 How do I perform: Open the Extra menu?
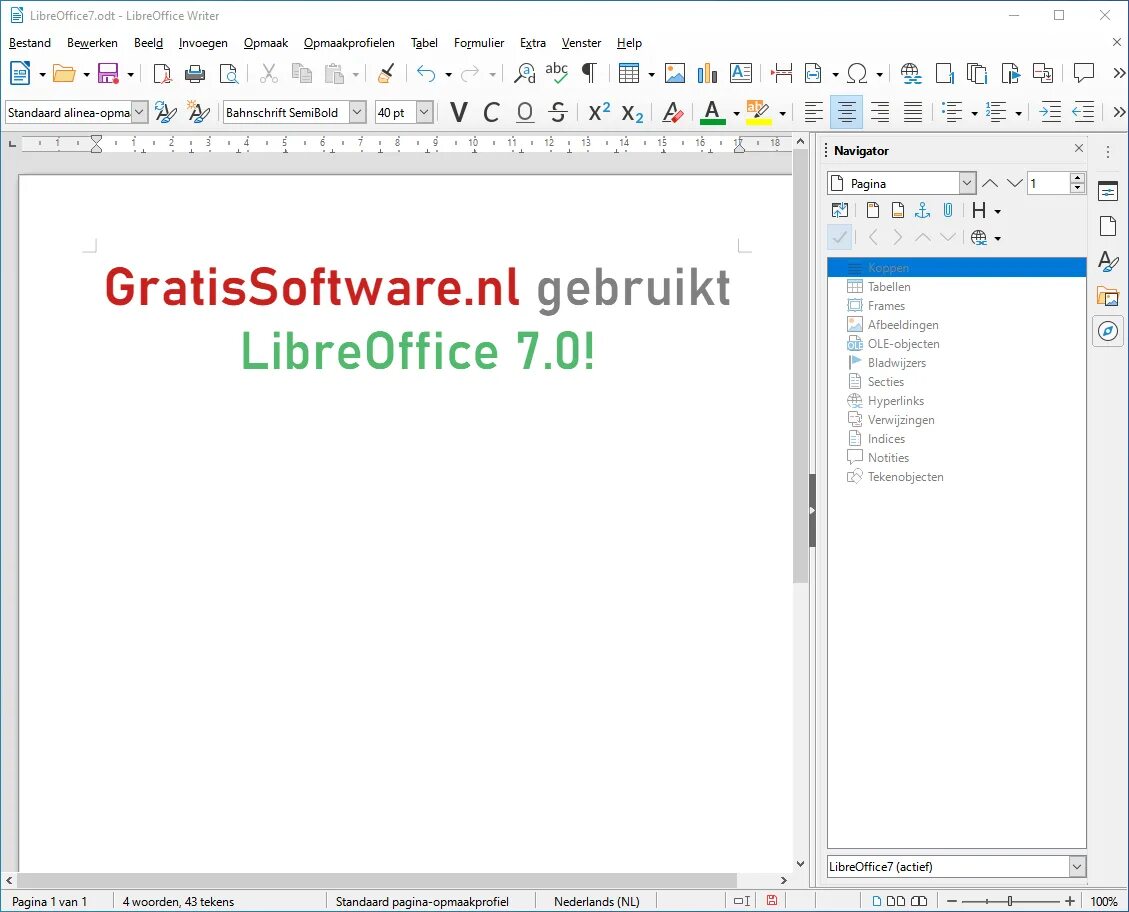[x=533, y=43]
